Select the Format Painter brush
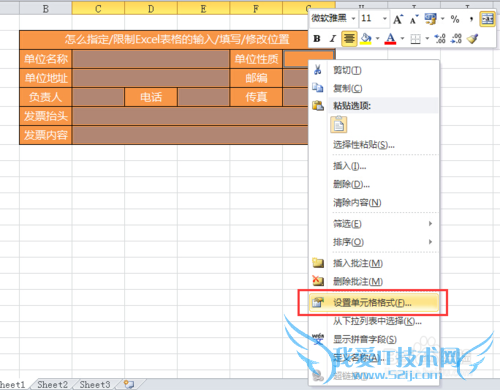The image size is (500, 390). pos(473,39)
